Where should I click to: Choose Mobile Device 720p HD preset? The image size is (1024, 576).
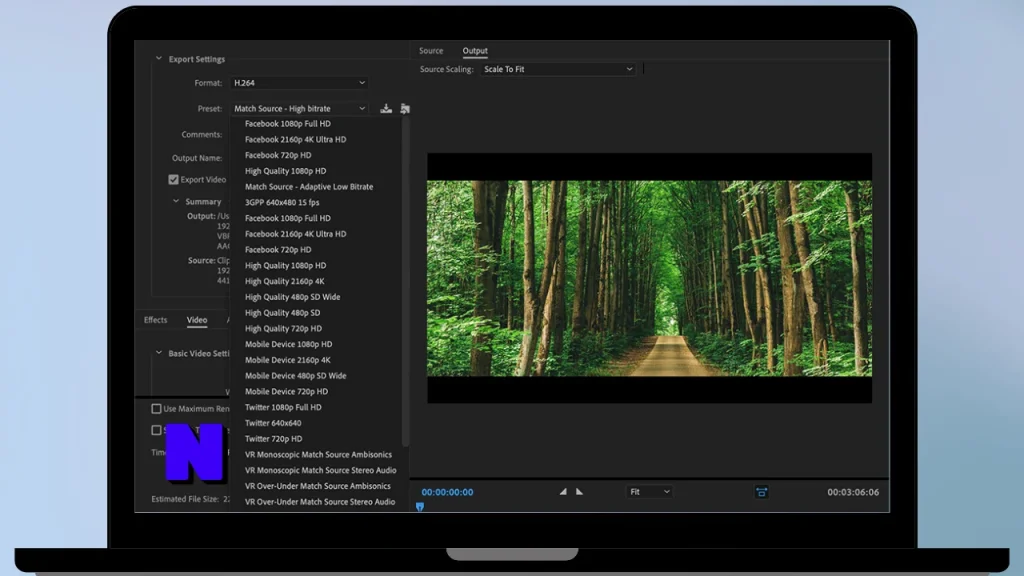pos(286,391)
